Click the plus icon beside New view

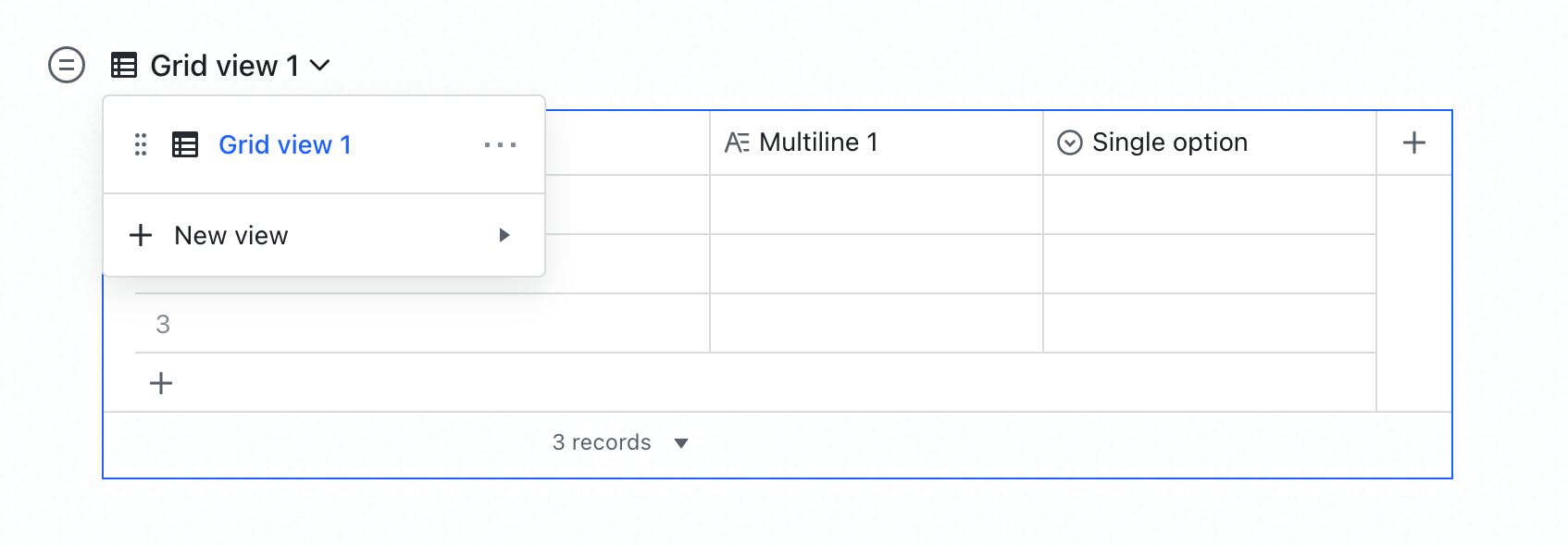[141, 235]
